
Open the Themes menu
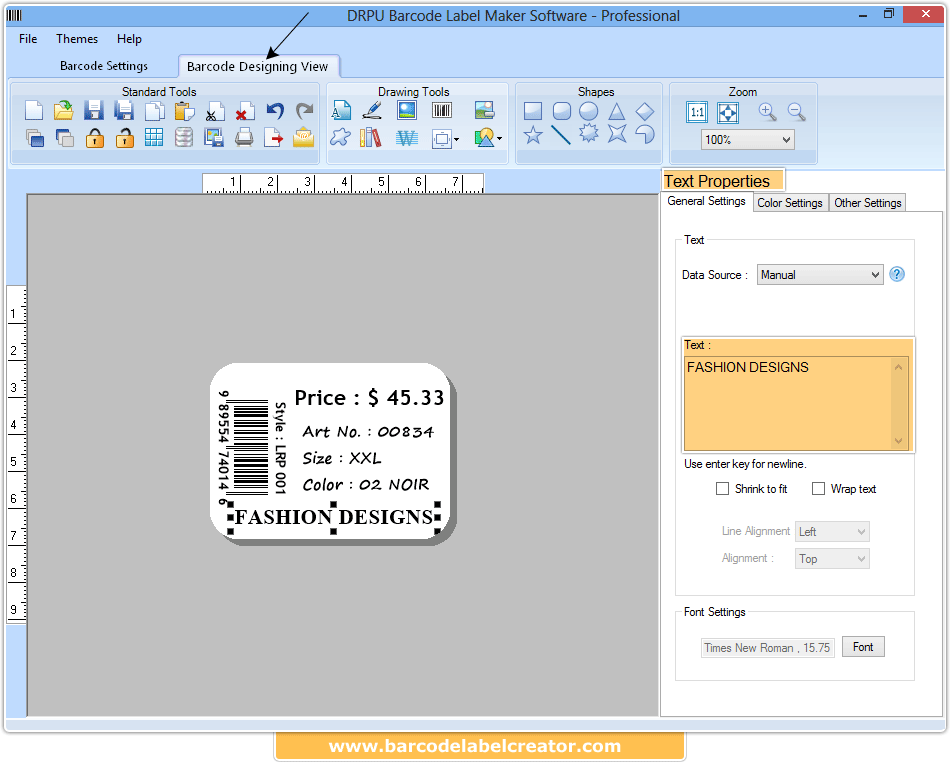pos(77,39)
